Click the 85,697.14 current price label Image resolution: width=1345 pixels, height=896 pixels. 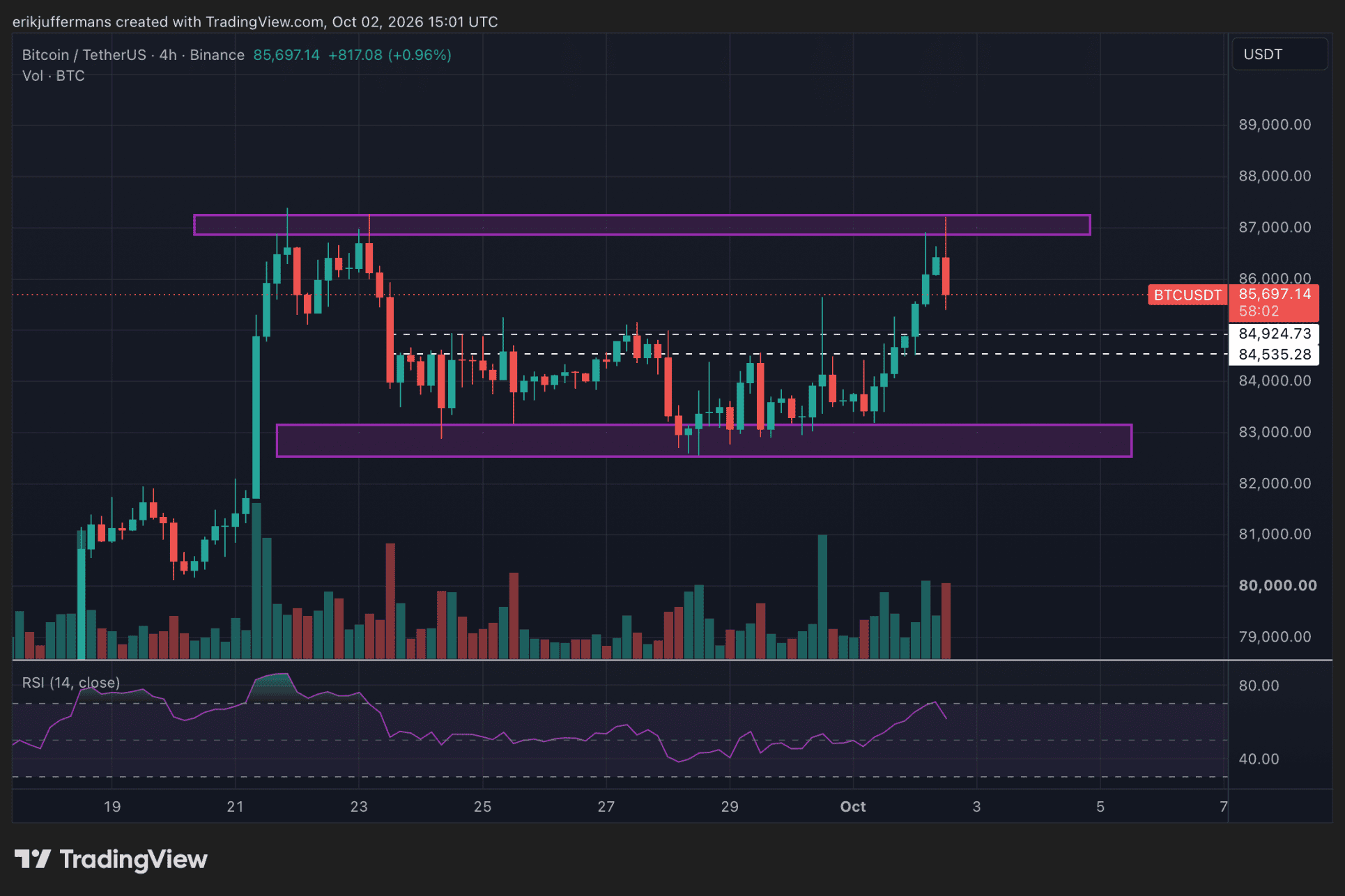pos(1275,294)
